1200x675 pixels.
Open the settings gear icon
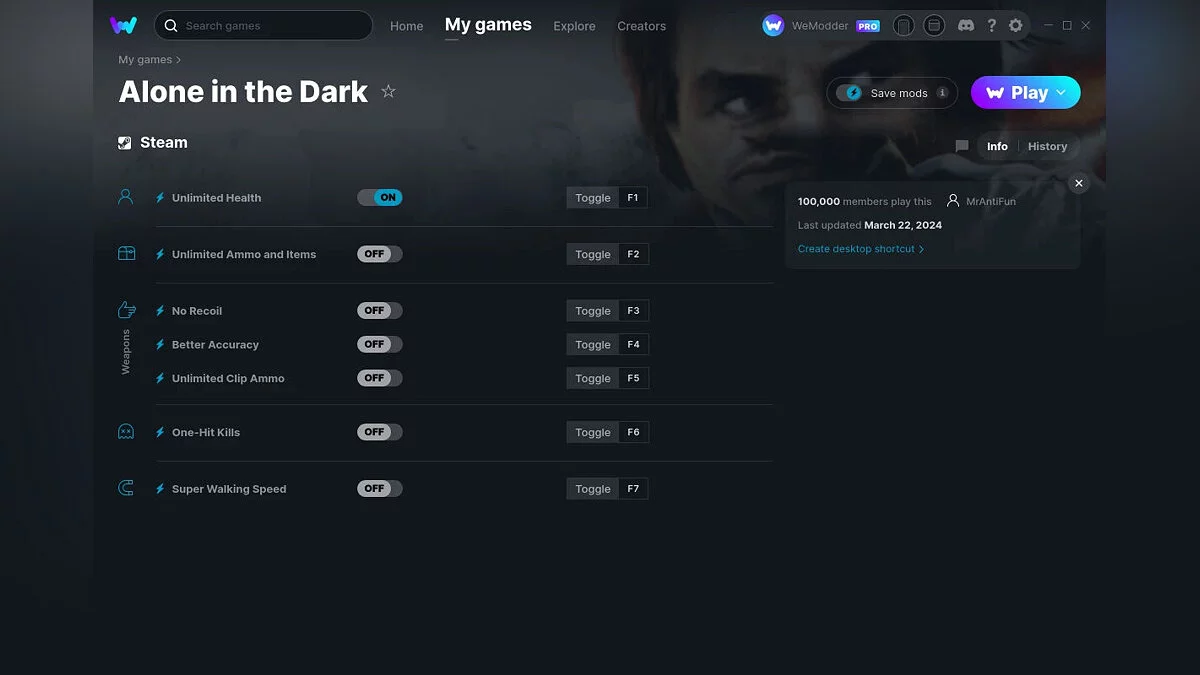[x=1015, y=25]
